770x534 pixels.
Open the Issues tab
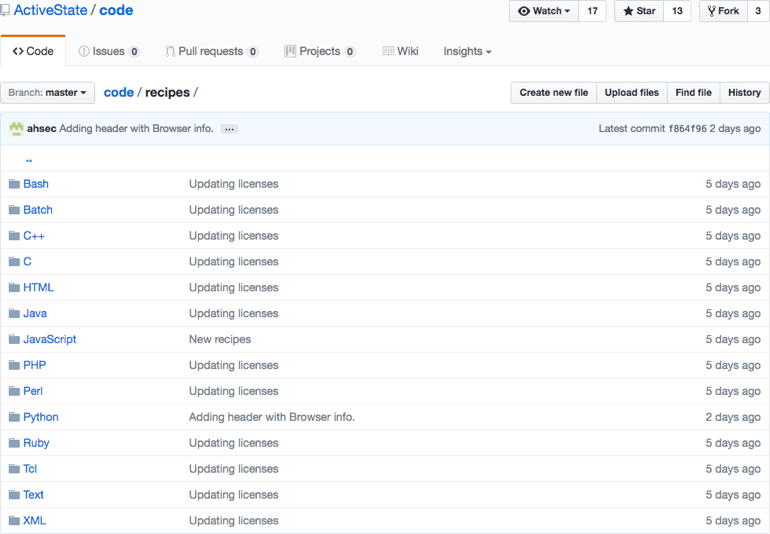(109, 51)
